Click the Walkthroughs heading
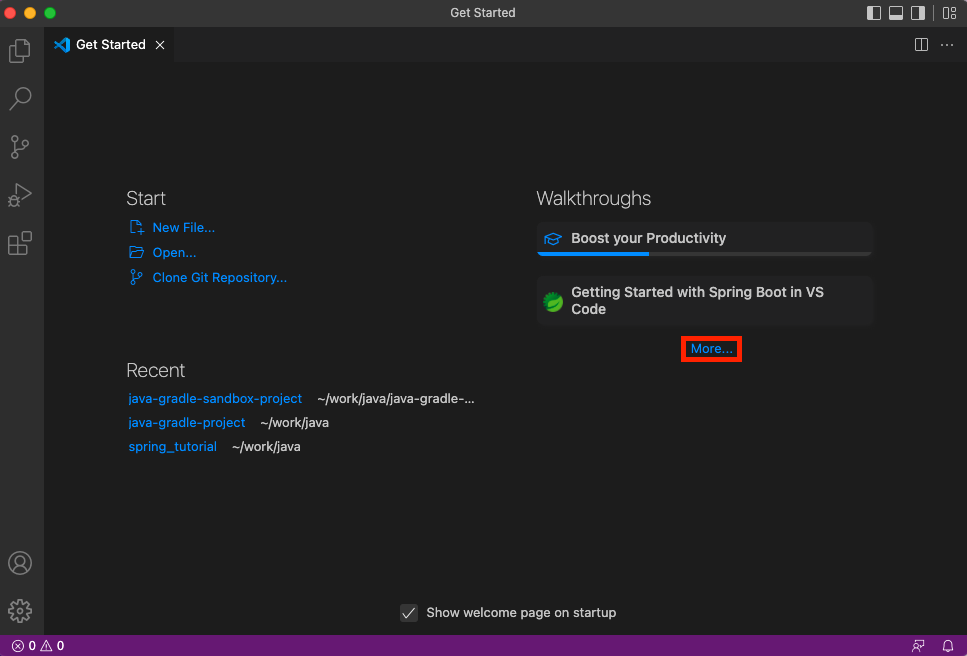 594,199
